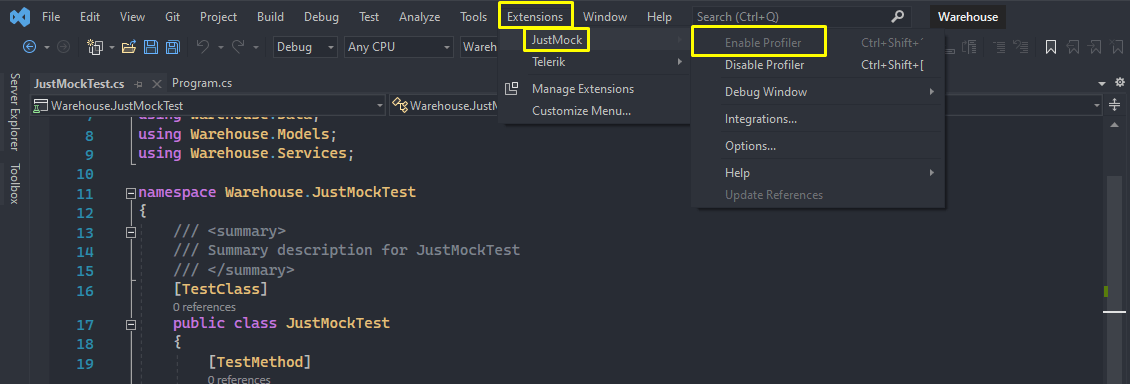Click the split editor window icon

coord(1114,105)
